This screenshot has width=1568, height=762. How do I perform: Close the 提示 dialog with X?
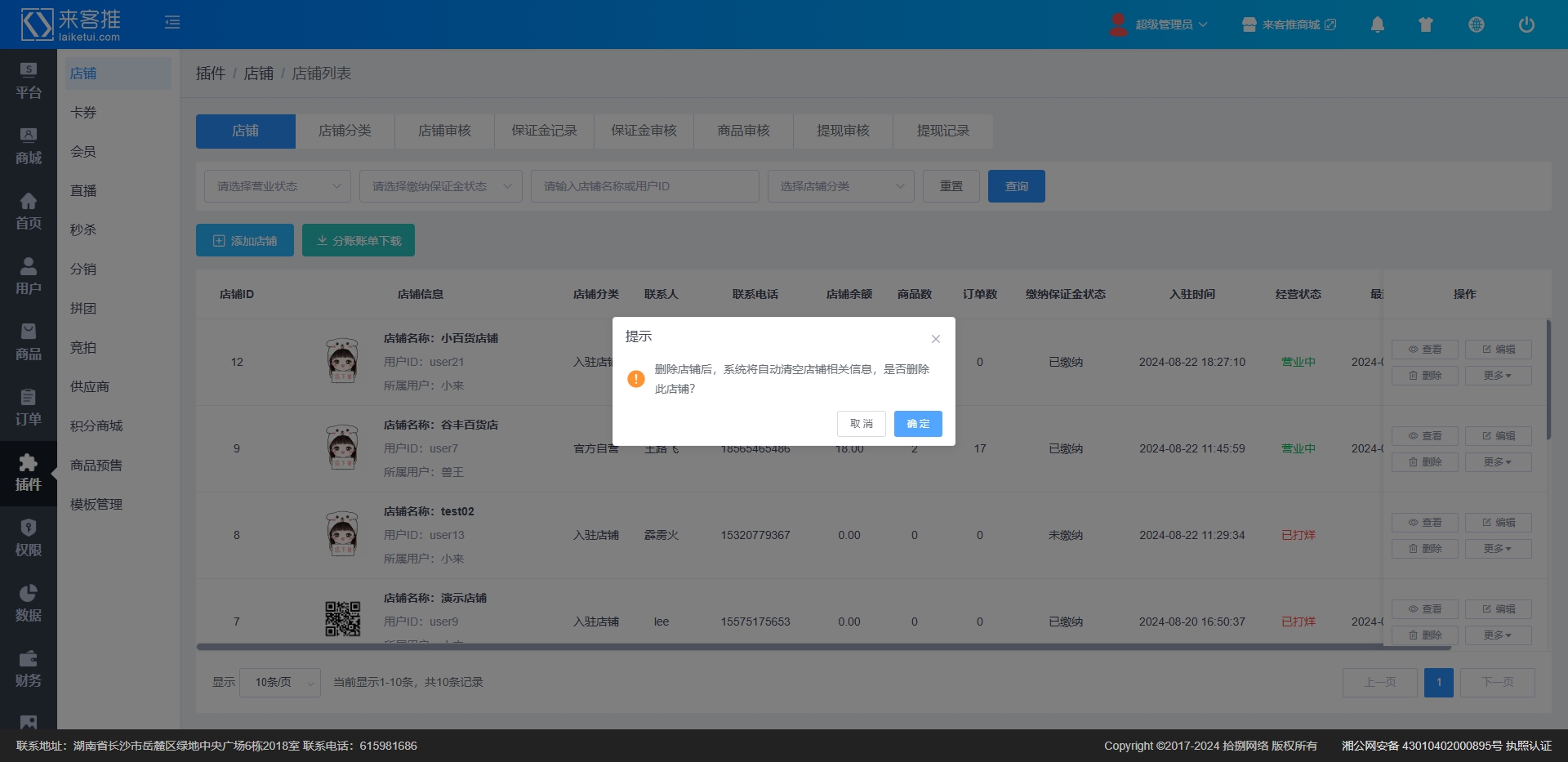point(936,339)
